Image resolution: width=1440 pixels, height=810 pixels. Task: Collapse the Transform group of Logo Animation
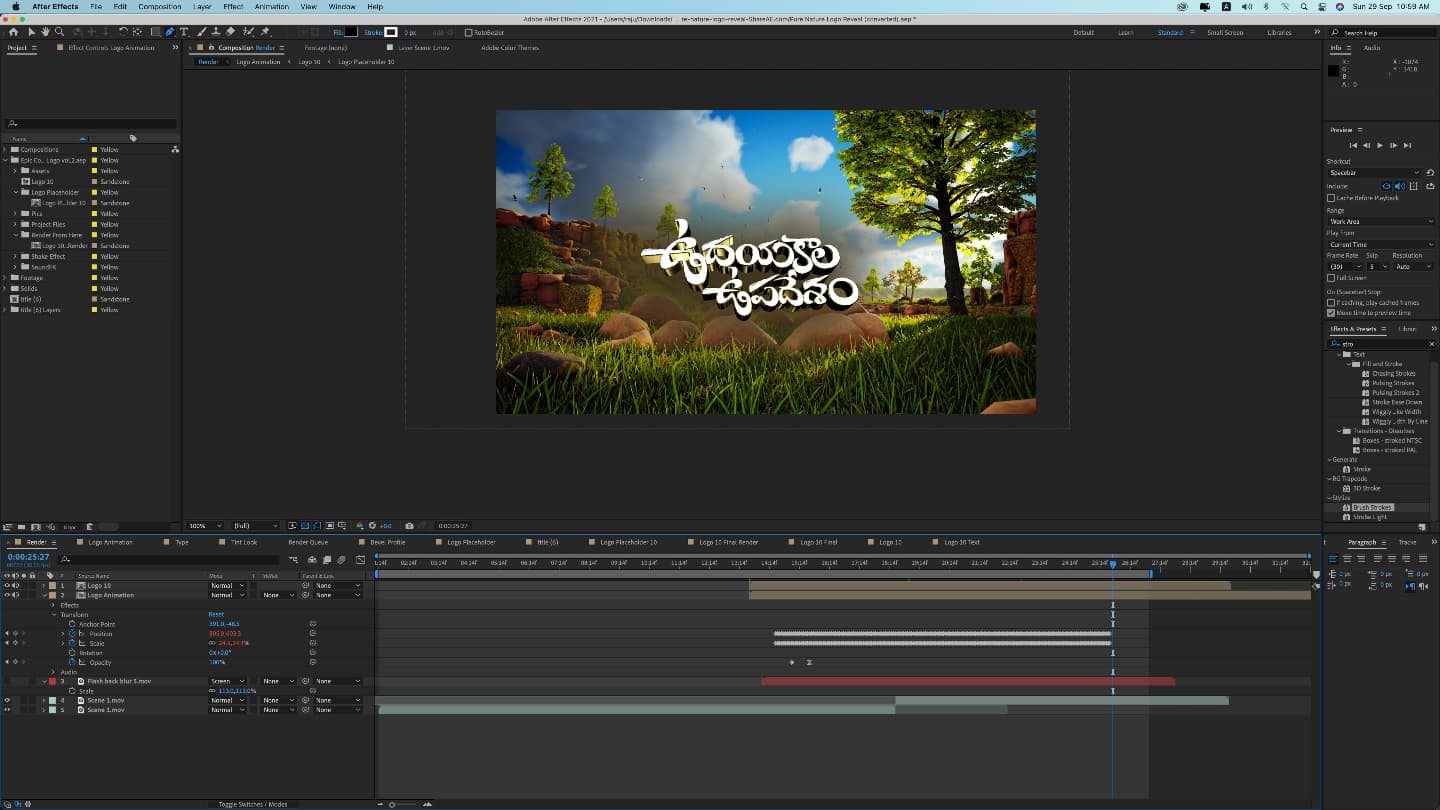pyautogui.click(x=54, y=615)
